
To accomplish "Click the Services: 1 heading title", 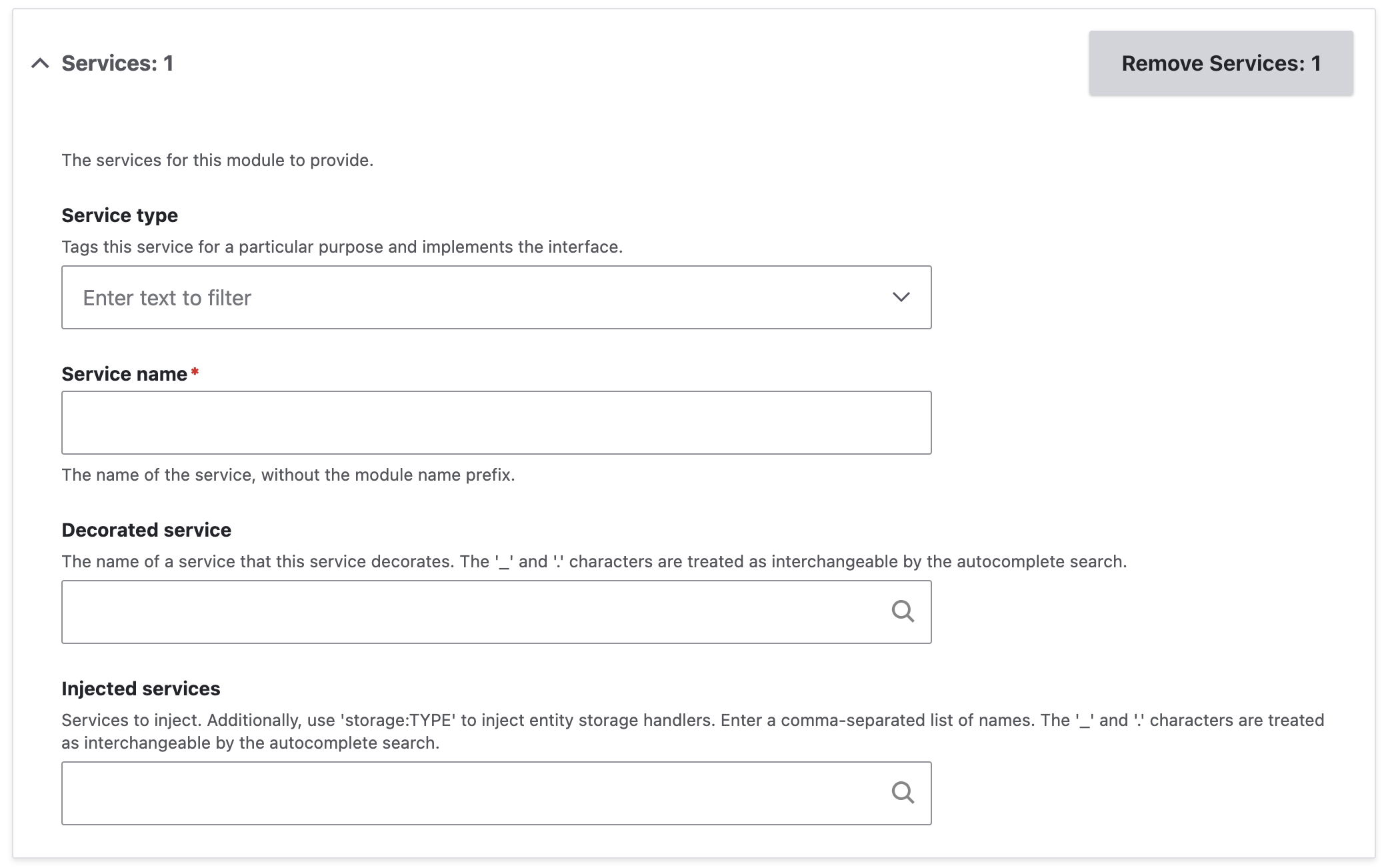I will coord(117,63).
